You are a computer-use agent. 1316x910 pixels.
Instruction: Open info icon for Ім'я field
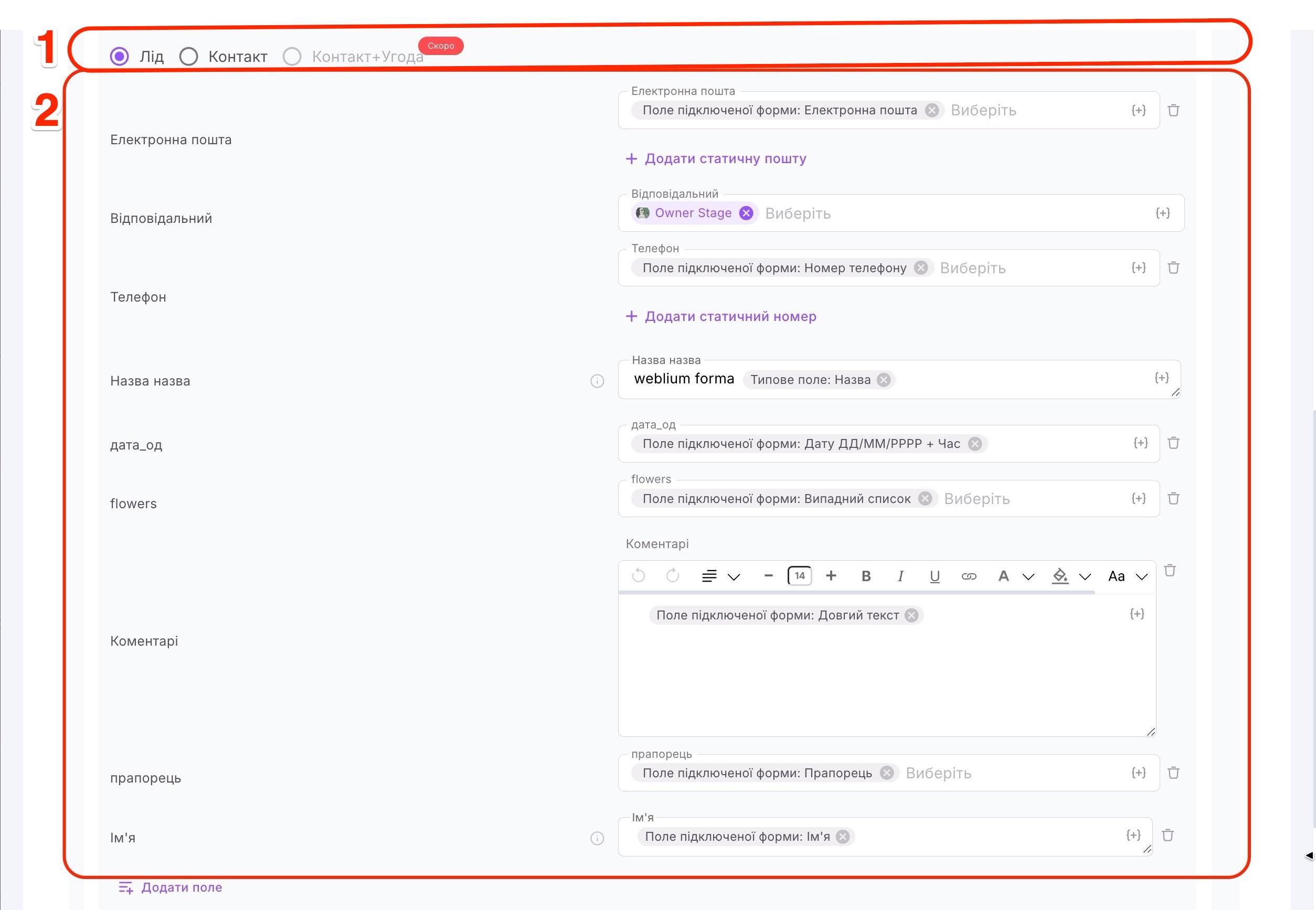597,838
